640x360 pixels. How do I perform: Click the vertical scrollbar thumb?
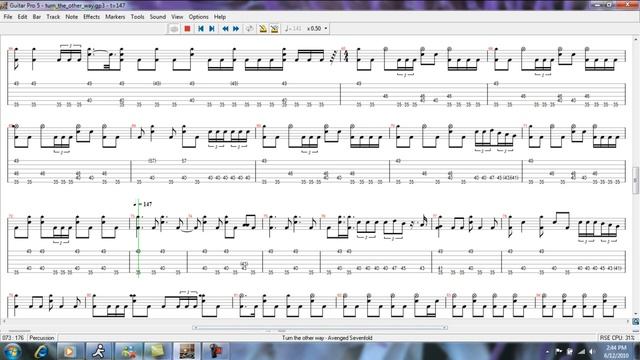click(x=636, y=180)
